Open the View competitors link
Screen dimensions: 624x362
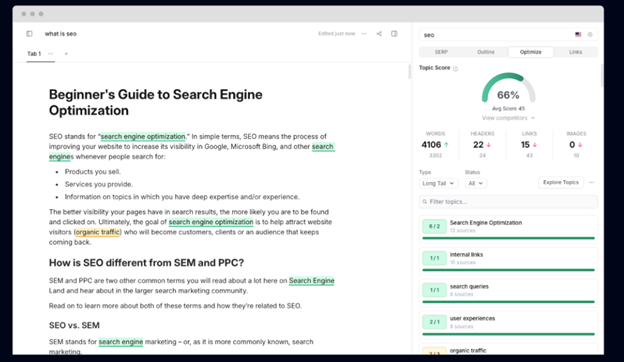click(508, 118)
